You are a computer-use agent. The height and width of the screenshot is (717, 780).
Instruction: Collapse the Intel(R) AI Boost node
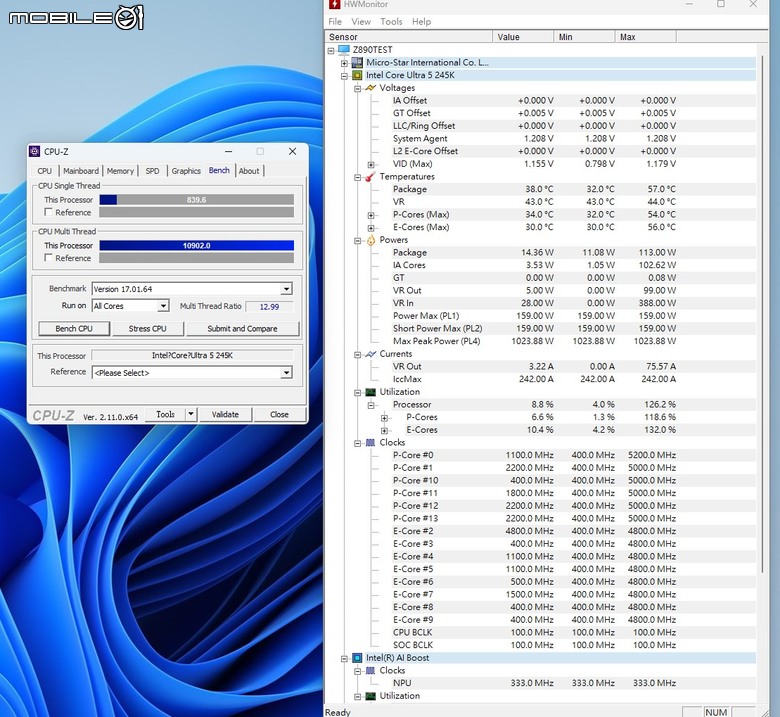tap(344, 659)
